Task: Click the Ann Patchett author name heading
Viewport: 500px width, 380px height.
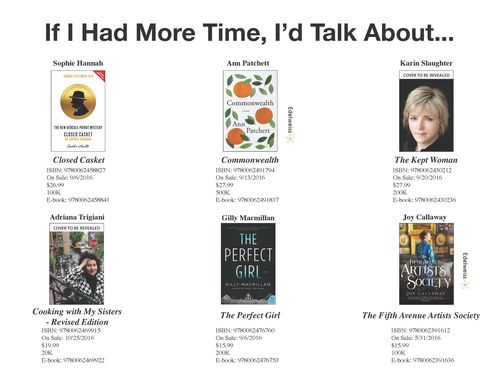Action: (248, 63)
